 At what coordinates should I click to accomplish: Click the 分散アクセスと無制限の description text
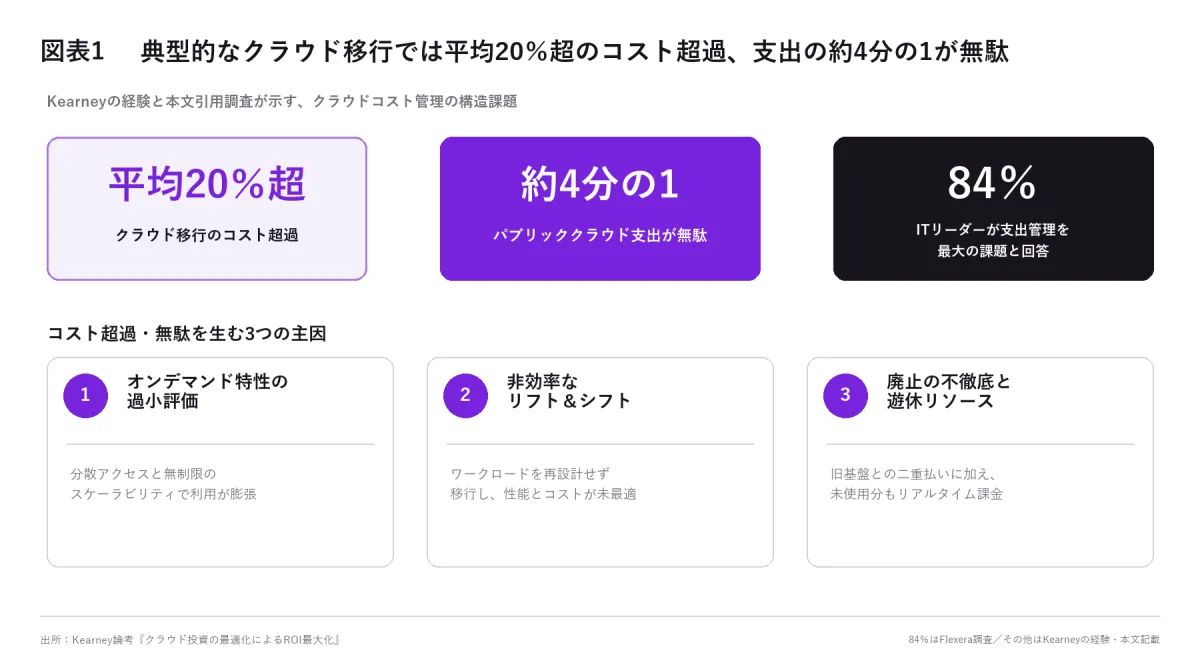[143, 474]
